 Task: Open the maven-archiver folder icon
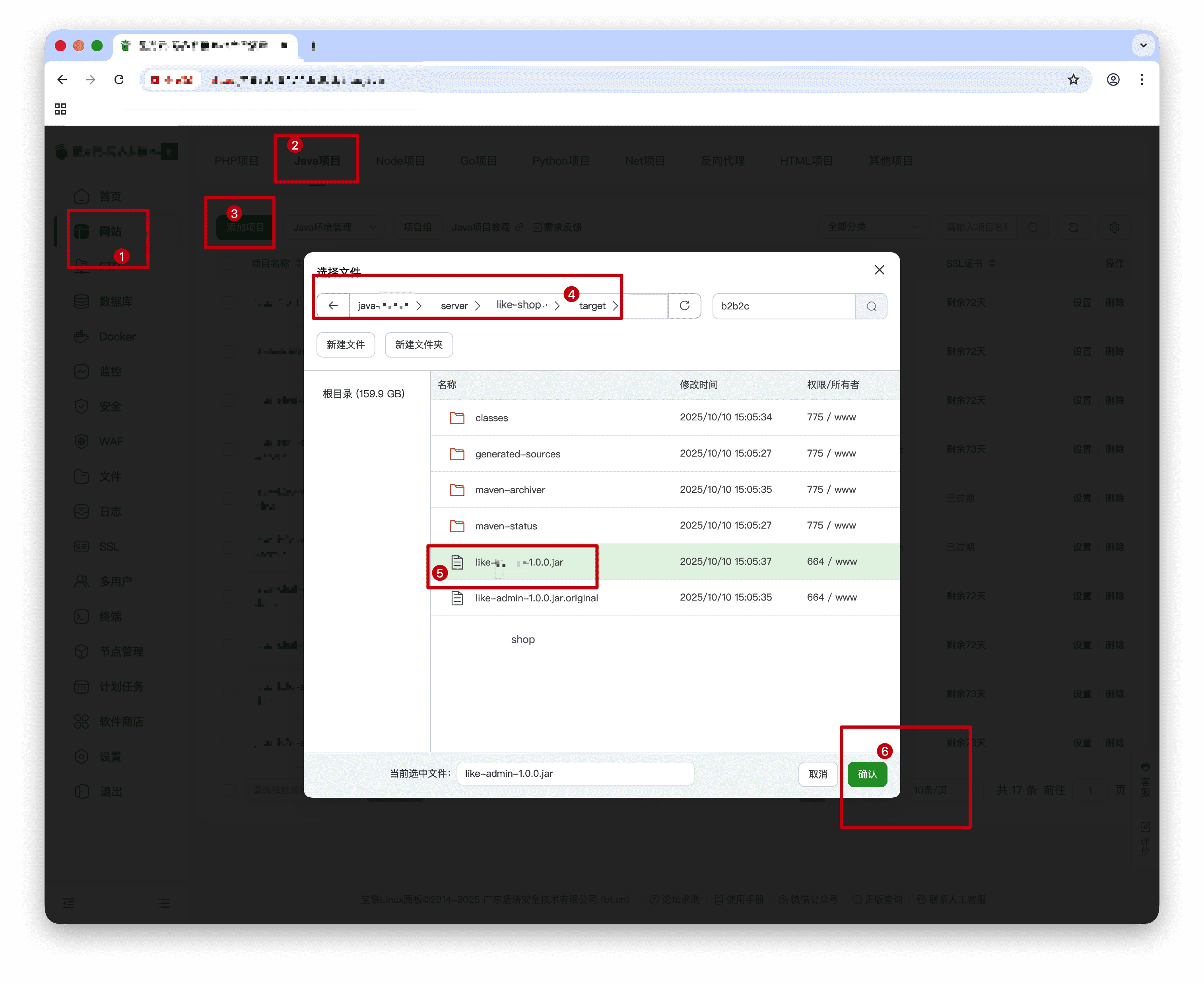pyautogui.click(x=457, y=490)
